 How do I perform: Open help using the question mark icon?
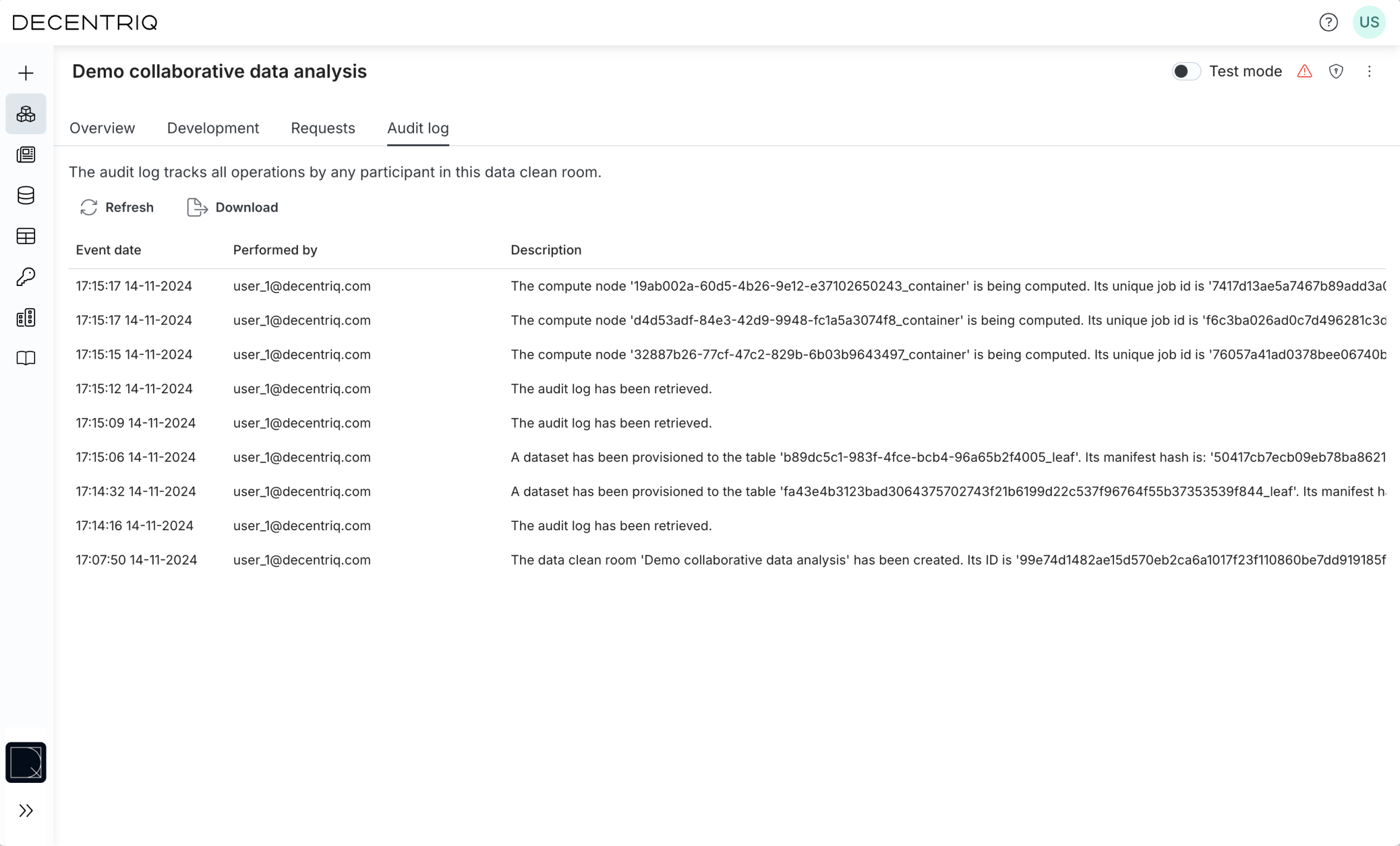[1328, 22]
